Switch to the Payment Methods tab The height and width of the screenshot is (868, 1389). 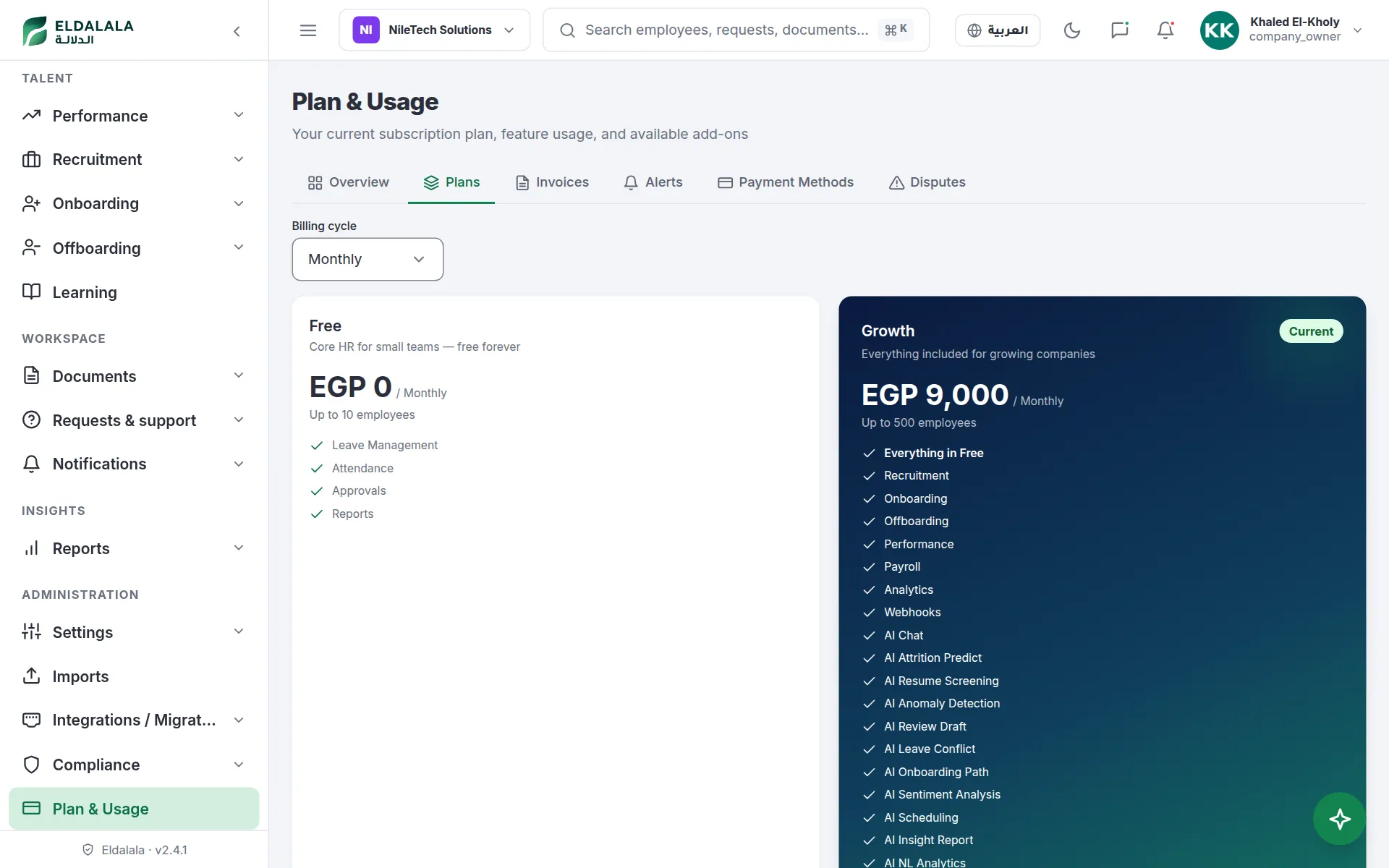(x=786, y=182)
